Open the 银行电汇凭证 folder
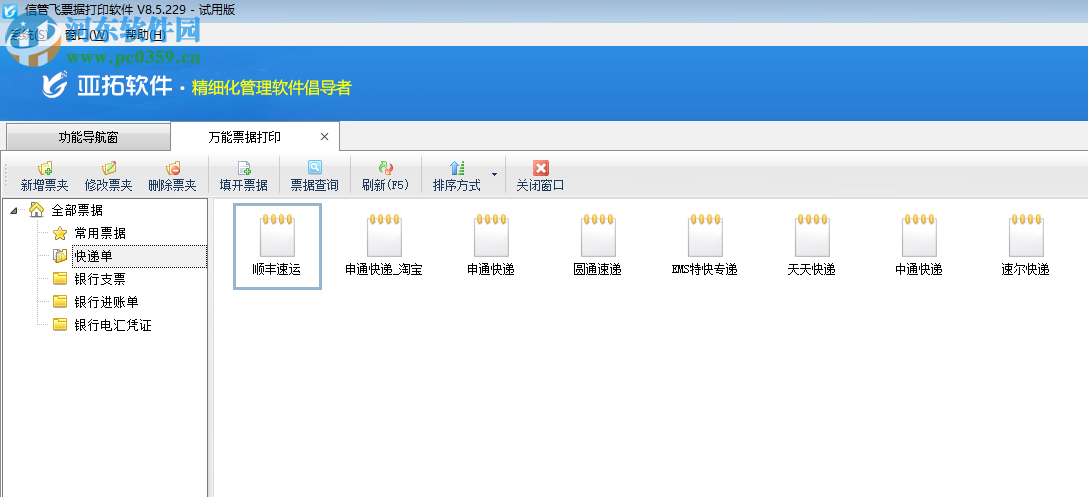The image size is (1088, 497). pyautogui.click(x=112, y=325)
